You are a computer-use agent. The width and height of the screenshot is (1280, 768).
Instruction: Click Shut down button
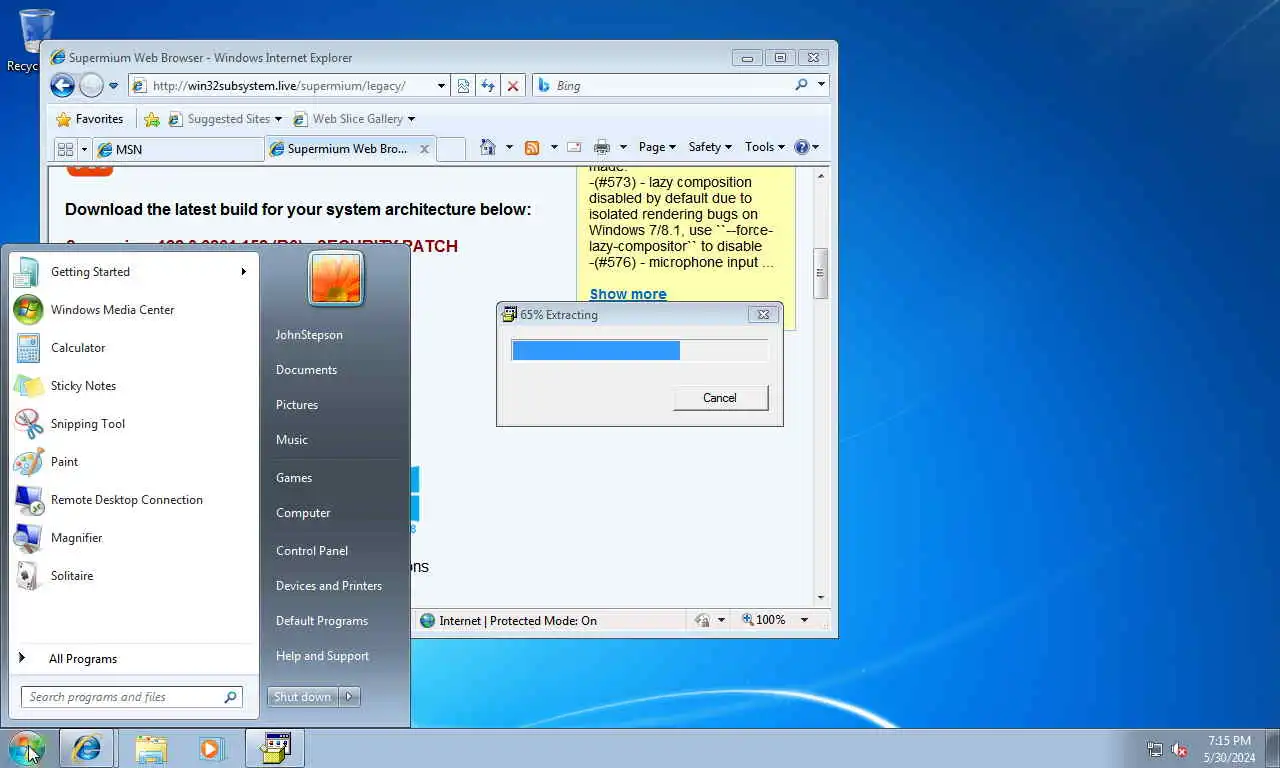pos(303,697)
